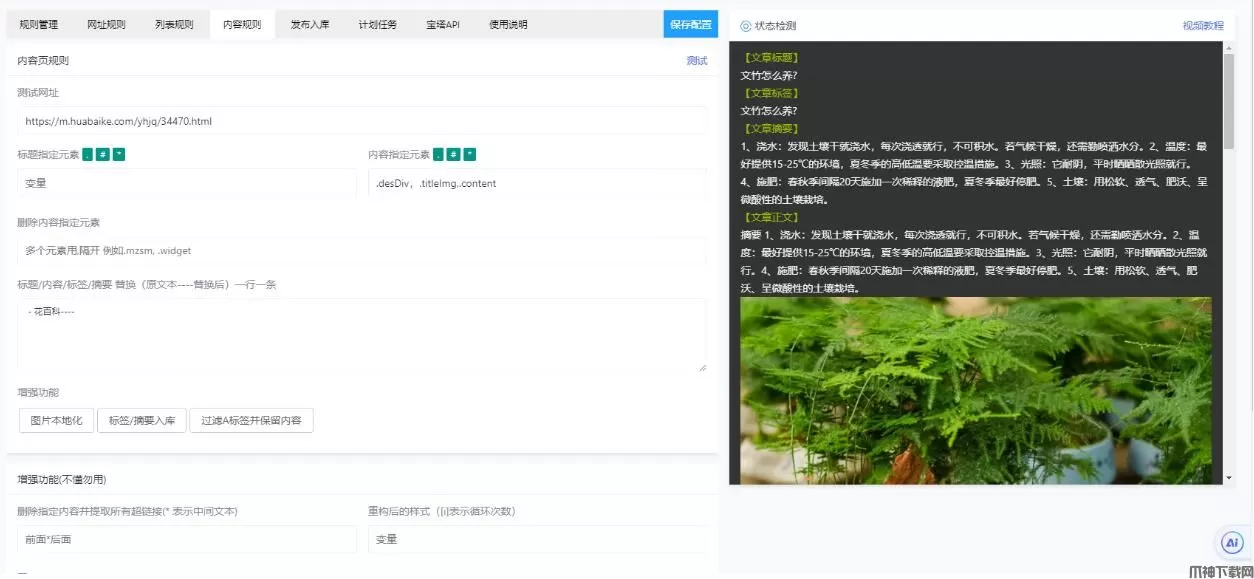The image size is (1254, 579).
Task: Click the 测试网址 URL input field
Action: (x=361, y=121)
